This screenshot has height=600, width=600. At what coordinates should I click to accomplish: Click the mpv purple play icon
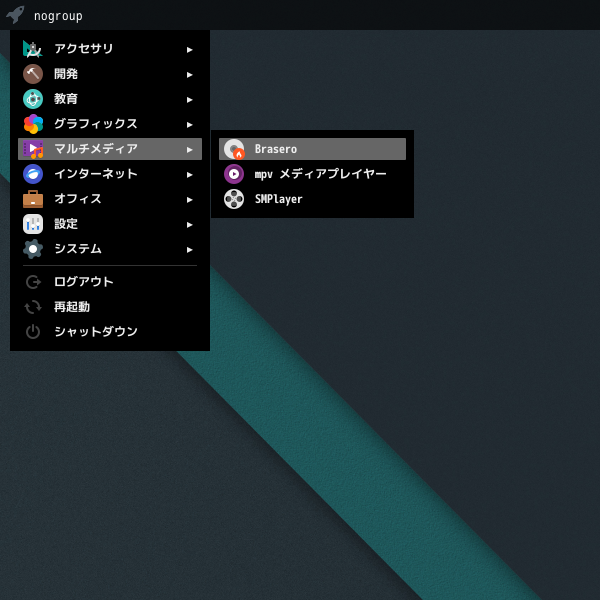[x=234, y=174]
